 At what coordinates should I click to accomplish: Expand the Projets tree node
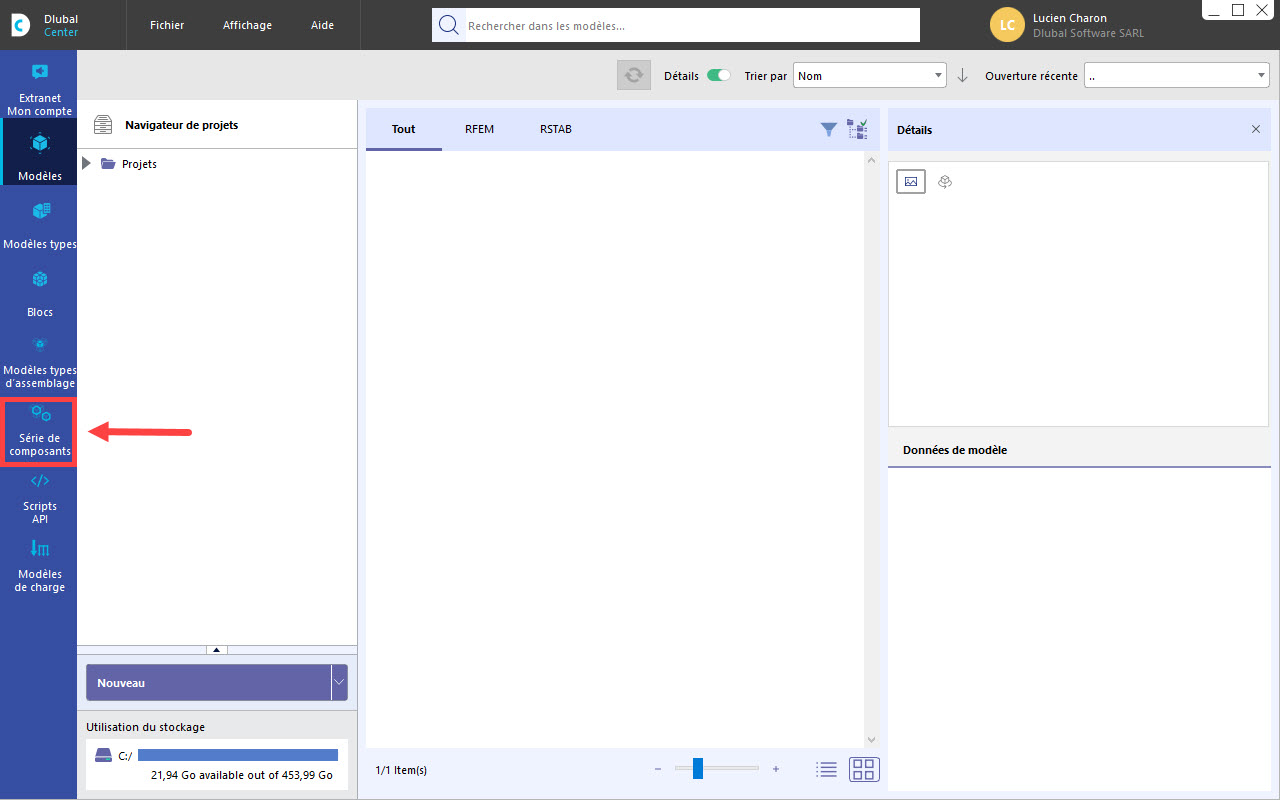pyautogui.click(x=86, y=163)
